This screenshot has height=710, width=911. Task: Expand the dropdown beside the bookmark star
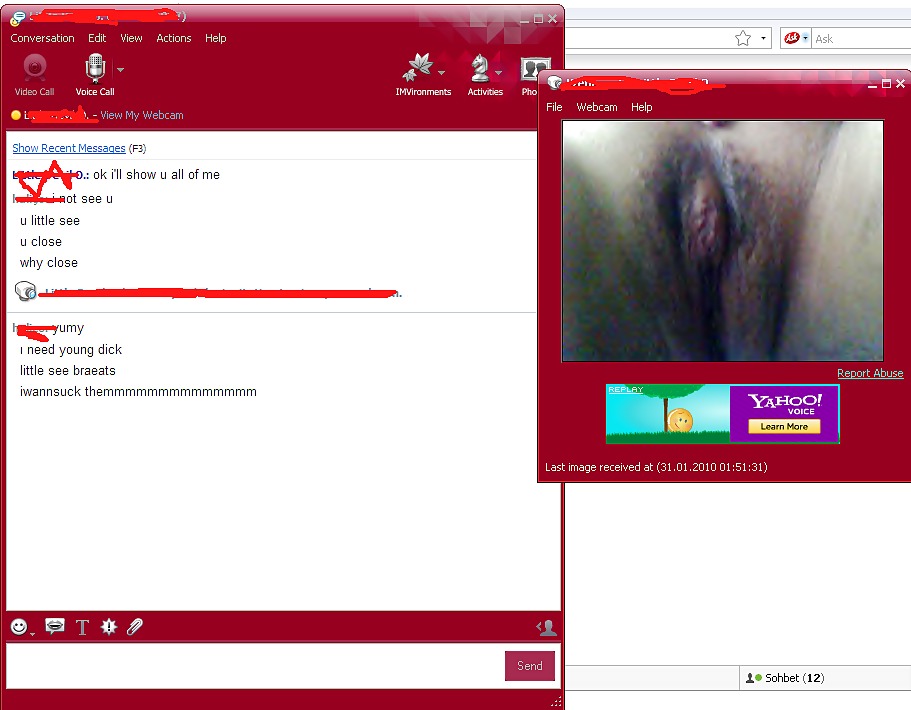763,38
